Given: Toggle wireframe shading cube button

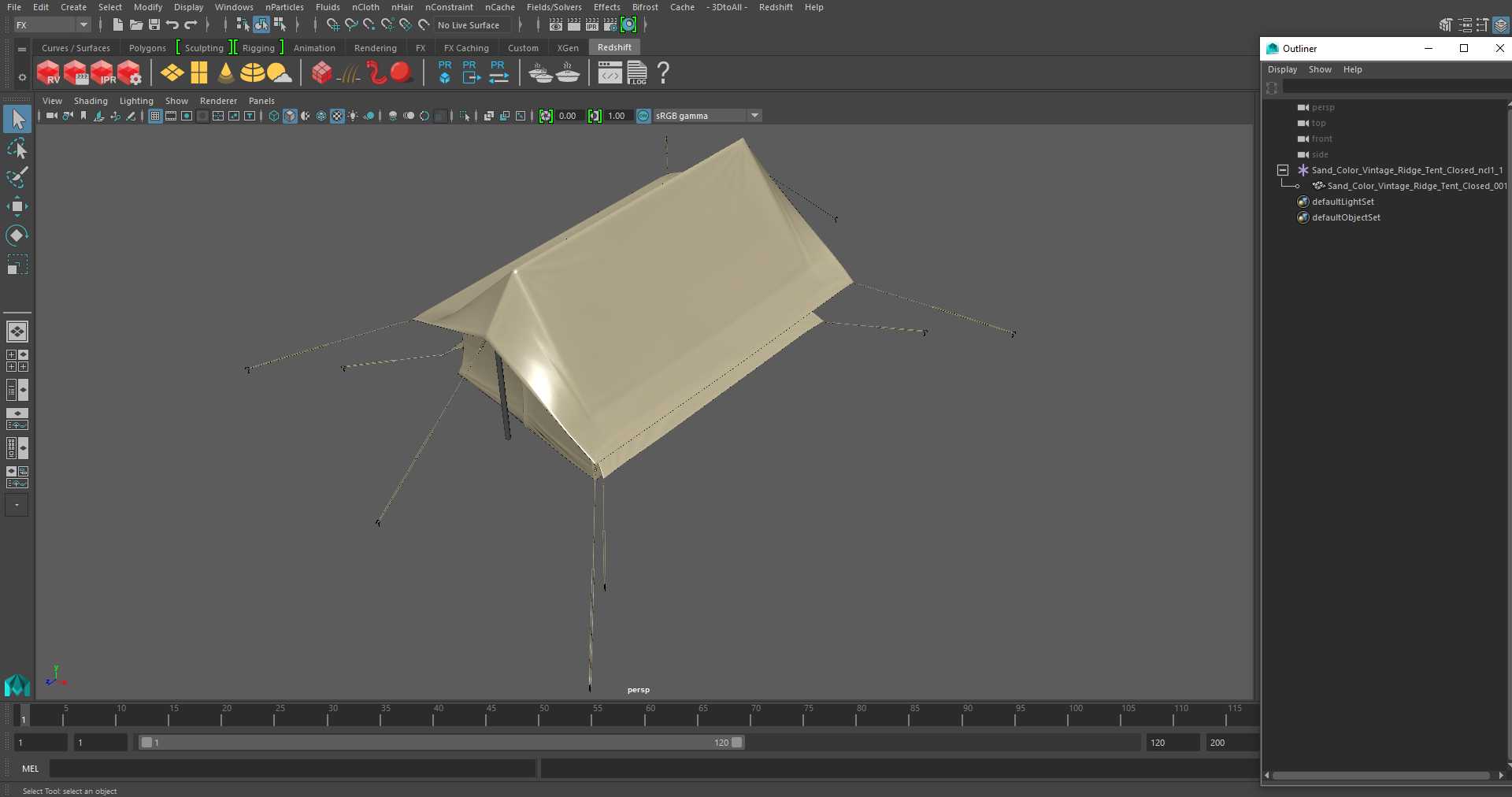Looking at the screenshot, I should (x=274, y=116).
